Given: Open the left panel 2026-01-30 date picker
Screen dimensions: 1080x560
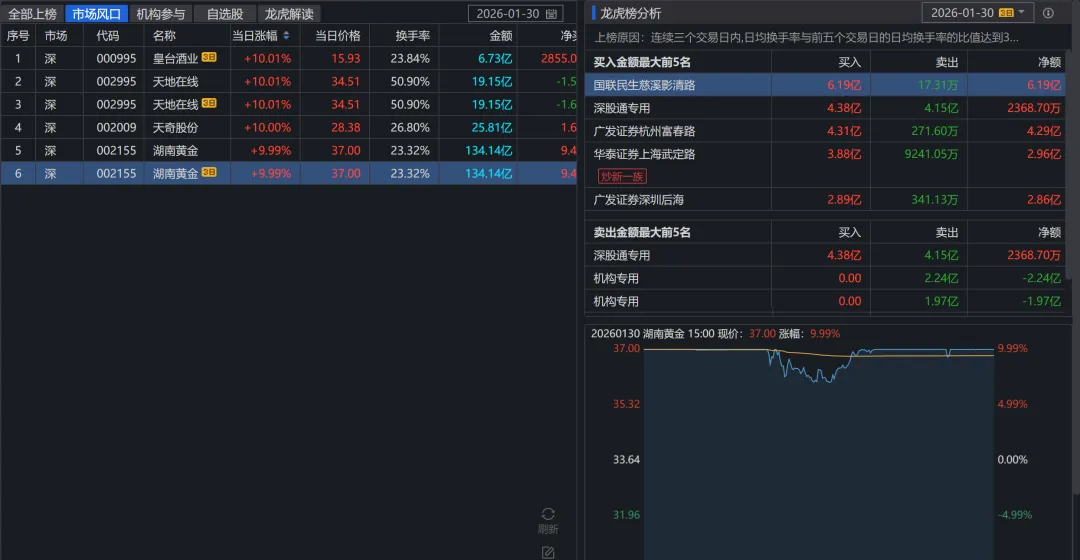Looking at the screenshot, I should point(509,14).
